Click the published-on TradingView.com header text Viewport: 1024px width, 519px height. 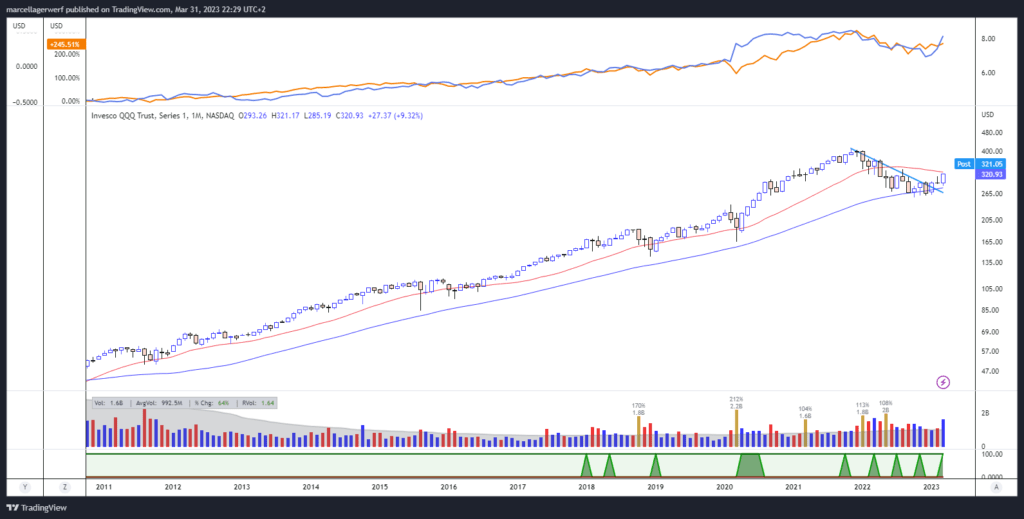pyautogui.click(x=136, y=9)
